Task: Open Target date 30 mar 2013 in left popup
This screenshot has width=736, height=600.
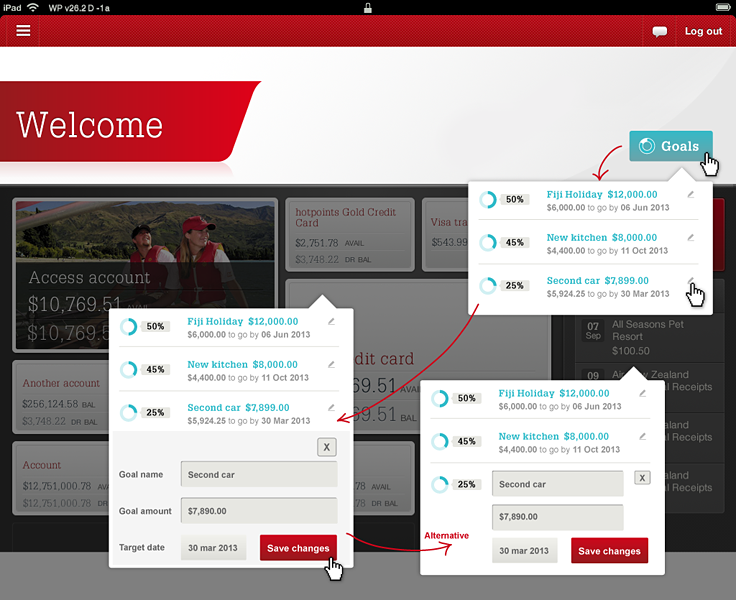Action: click(x=213, y=548)
